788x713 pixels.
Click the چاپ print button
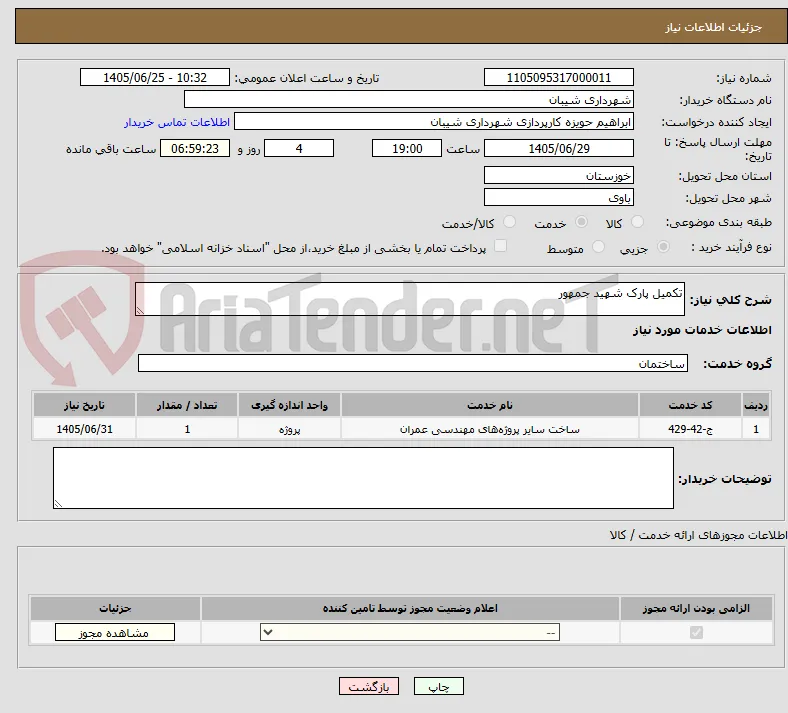(439, 687)
